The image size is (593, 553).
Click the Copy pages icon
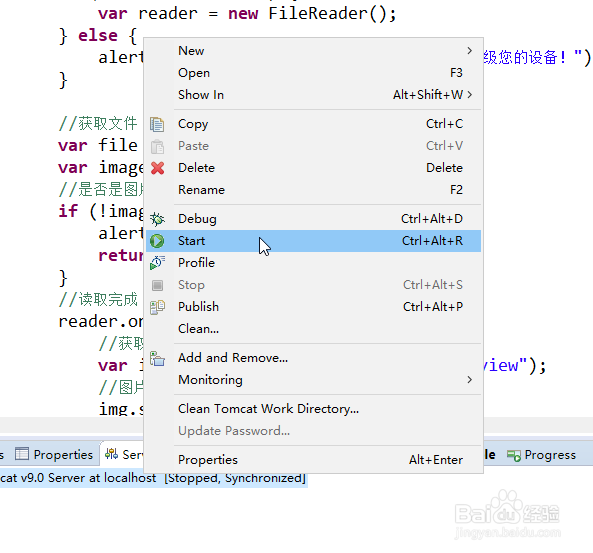click(157, 124)
